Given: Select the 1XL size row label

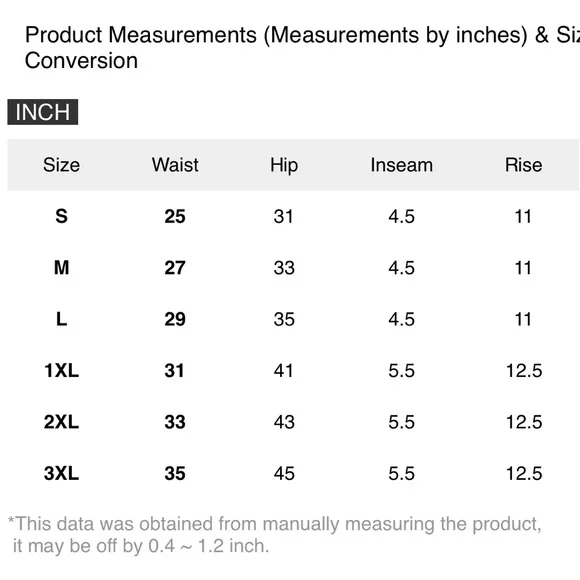Looking at the screenshot, I should 61,371.
